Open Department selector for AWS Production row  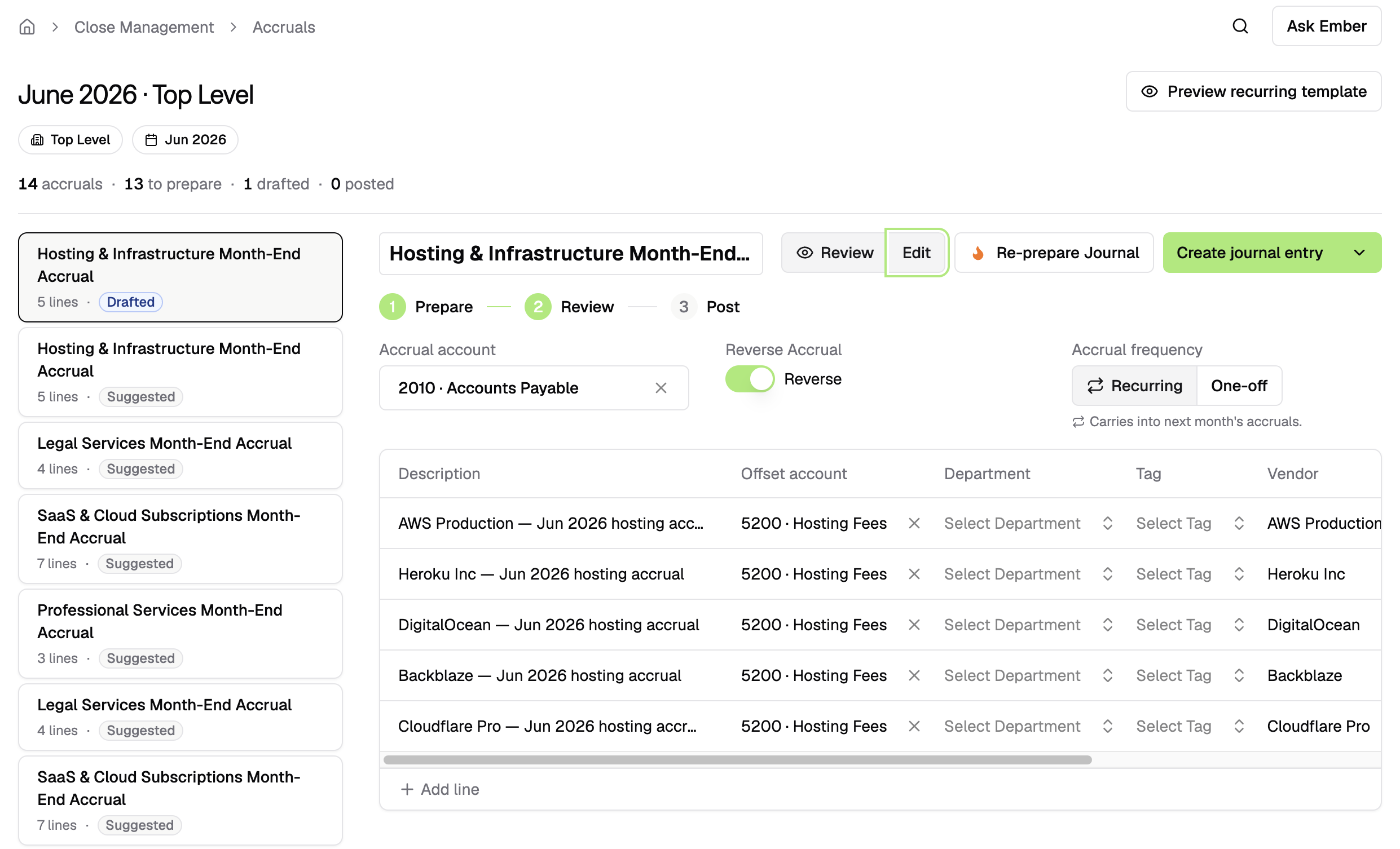coord(1028,523)
